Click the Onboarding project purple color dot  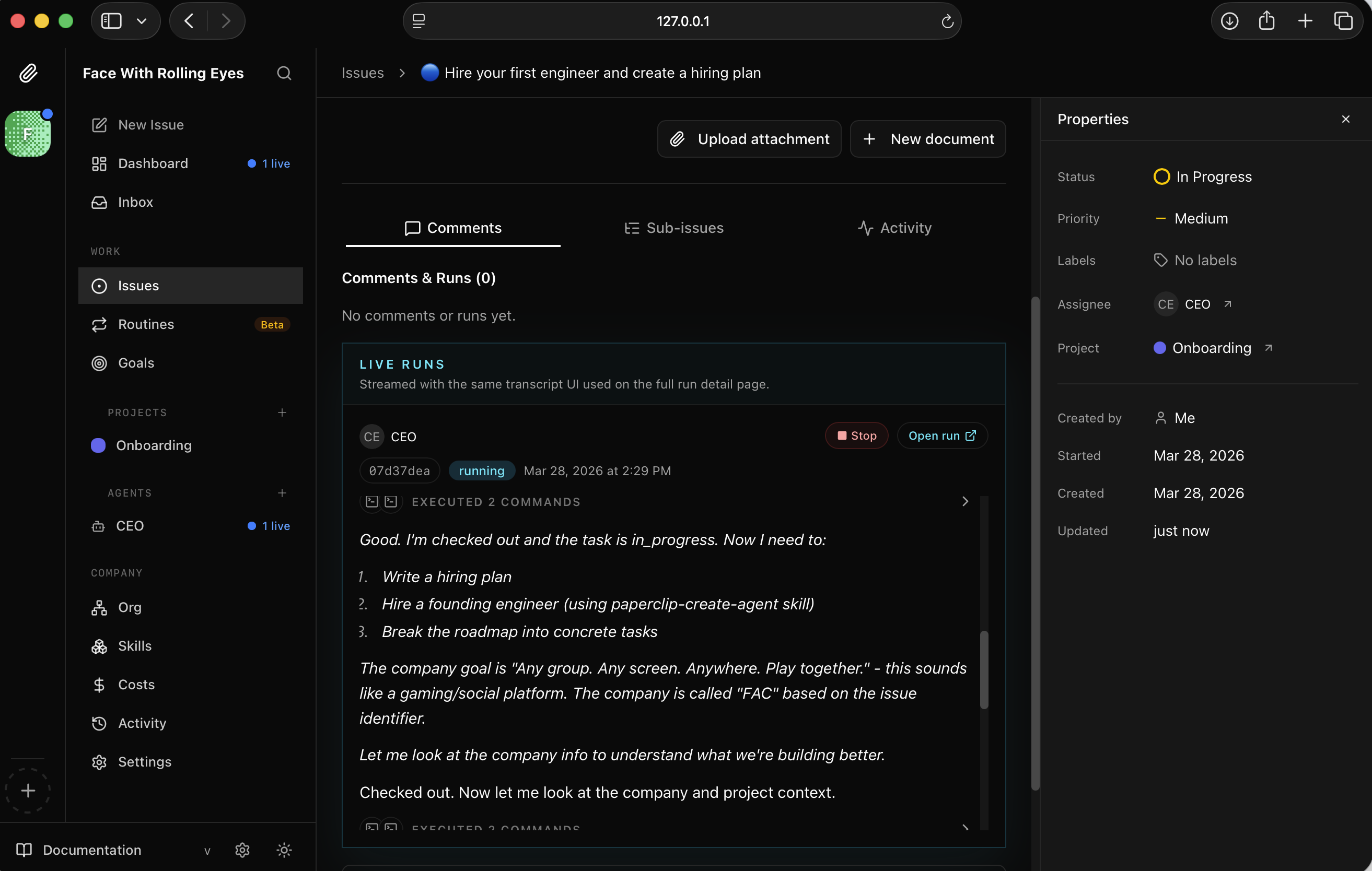click(x=98, y=445)
